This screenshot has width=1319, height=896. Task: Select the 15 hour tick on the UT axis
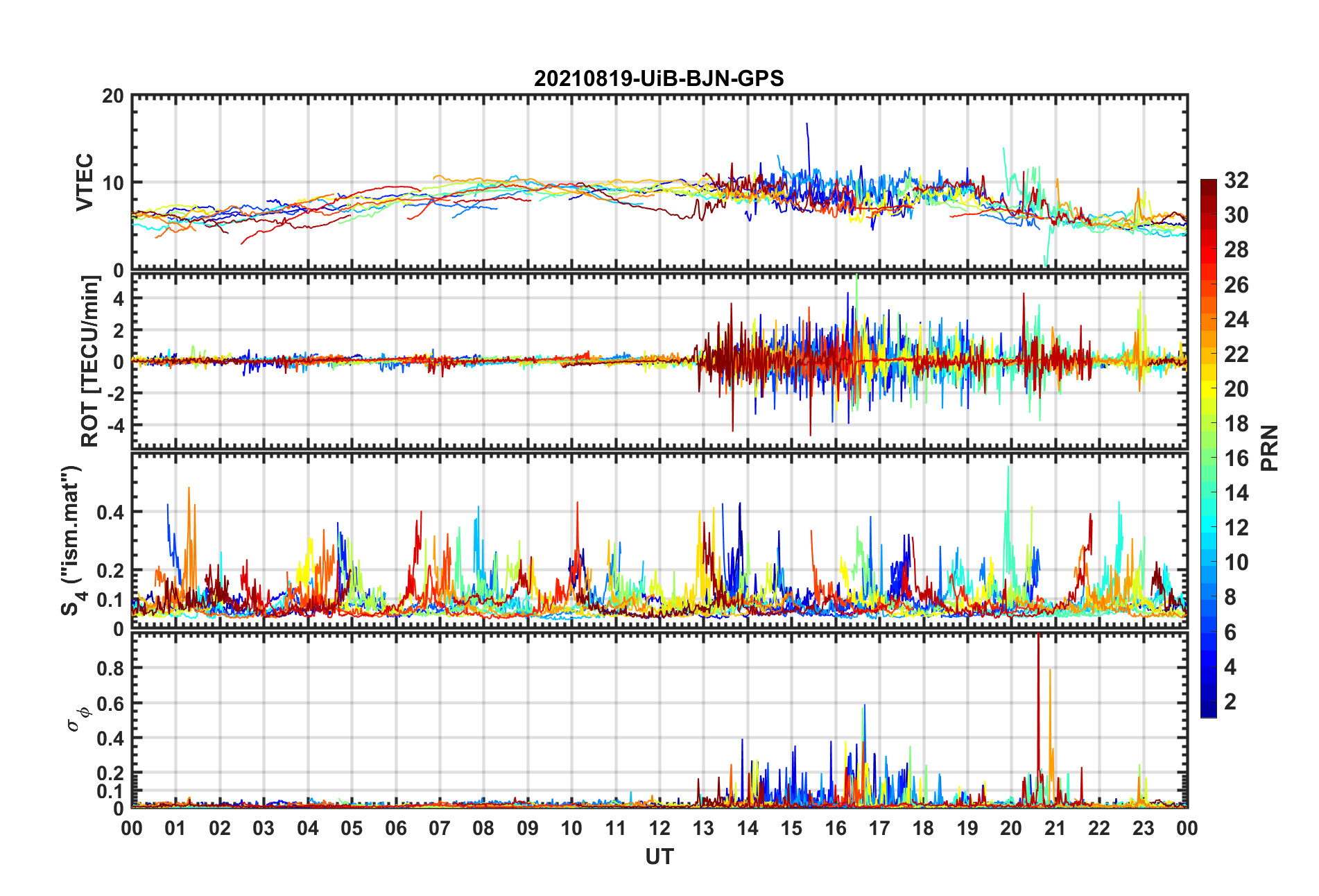click(x=791, y=828)
